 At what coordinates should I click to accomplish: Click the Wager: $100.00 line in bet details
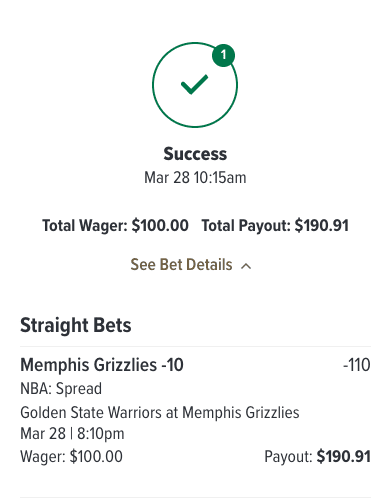tap(71, 457)
